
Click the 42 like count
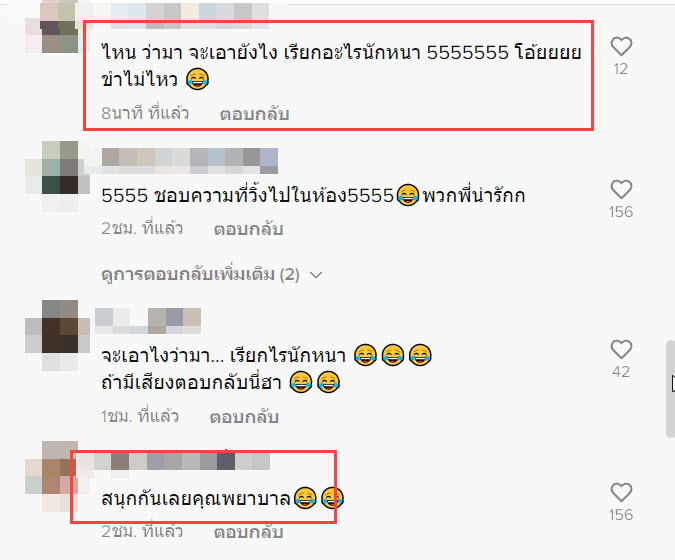coord(621,372)
